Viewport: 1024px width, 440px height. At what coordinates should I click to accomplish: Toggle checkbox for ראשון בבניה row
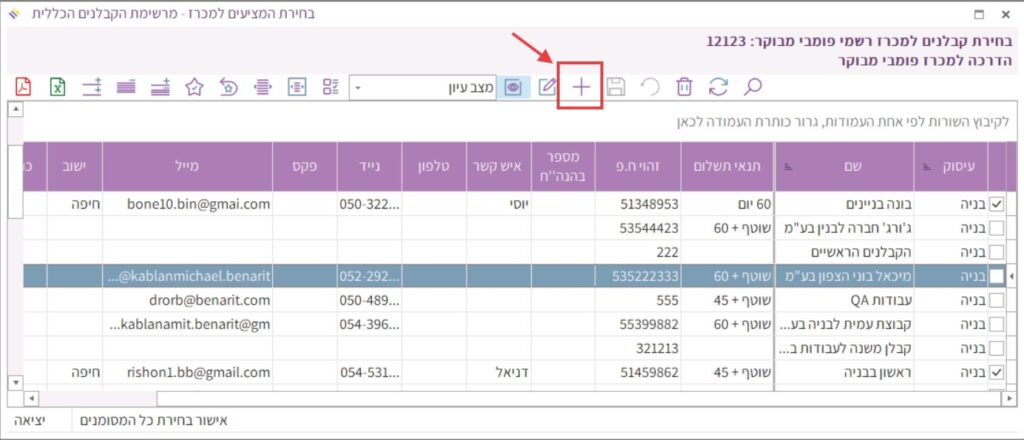tap(996, 372)
